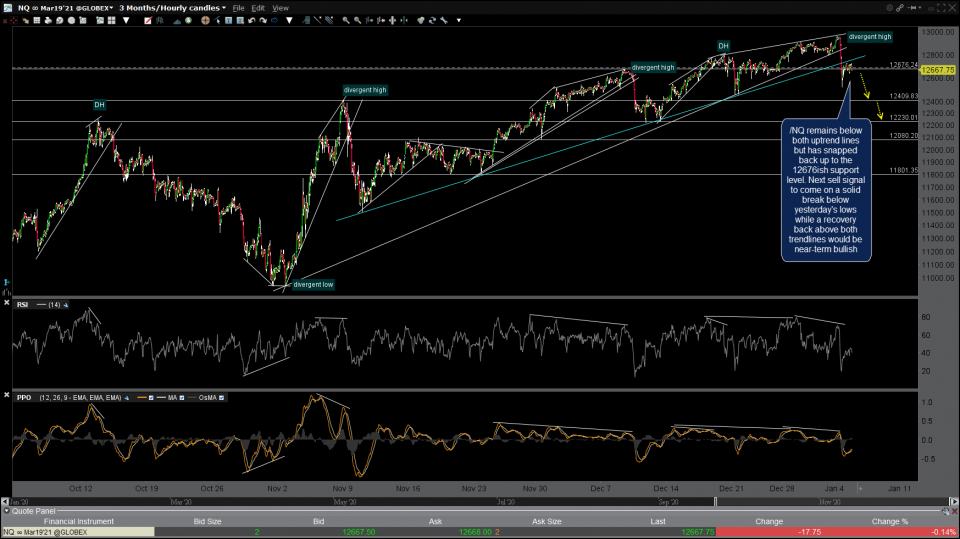This screenshot has height=539, width=960.
Task: Click the refresh chart icon
Action: (432, 20)
